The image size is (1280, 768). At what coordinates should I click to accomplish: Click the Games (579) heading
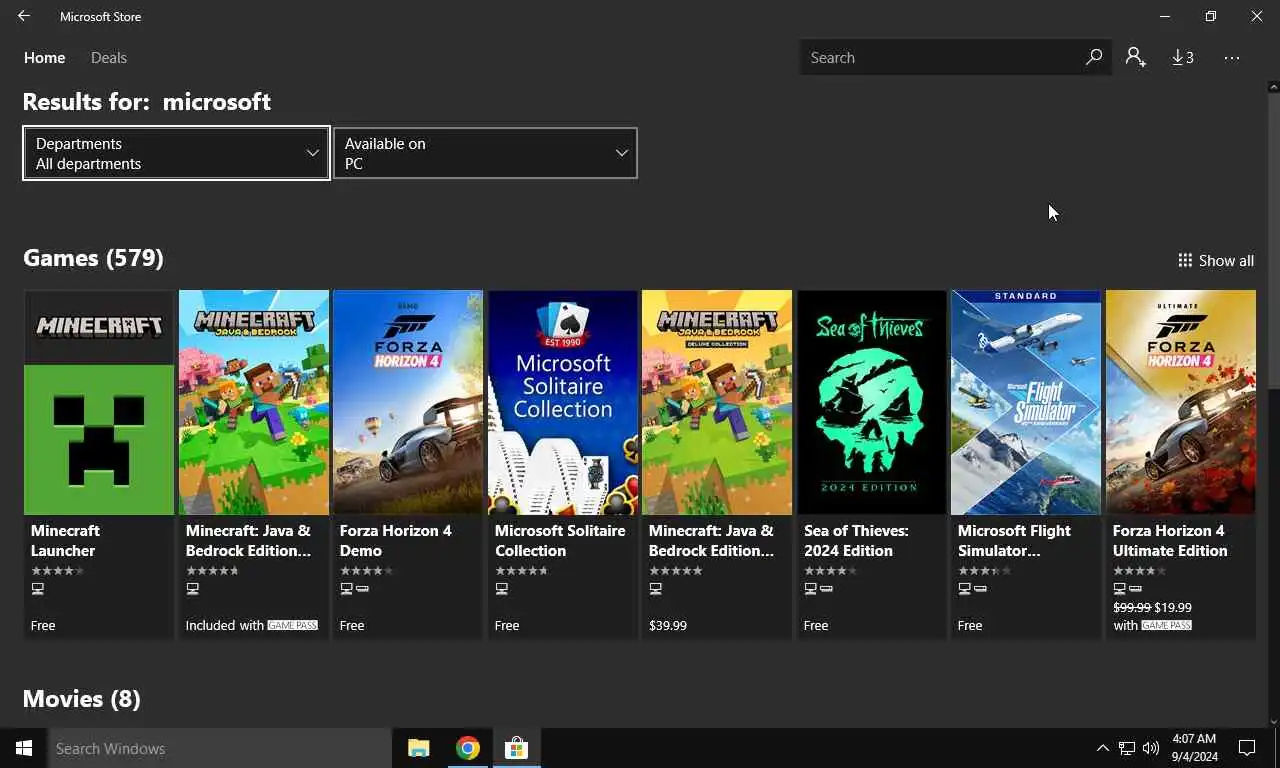[x=93, y=258]
